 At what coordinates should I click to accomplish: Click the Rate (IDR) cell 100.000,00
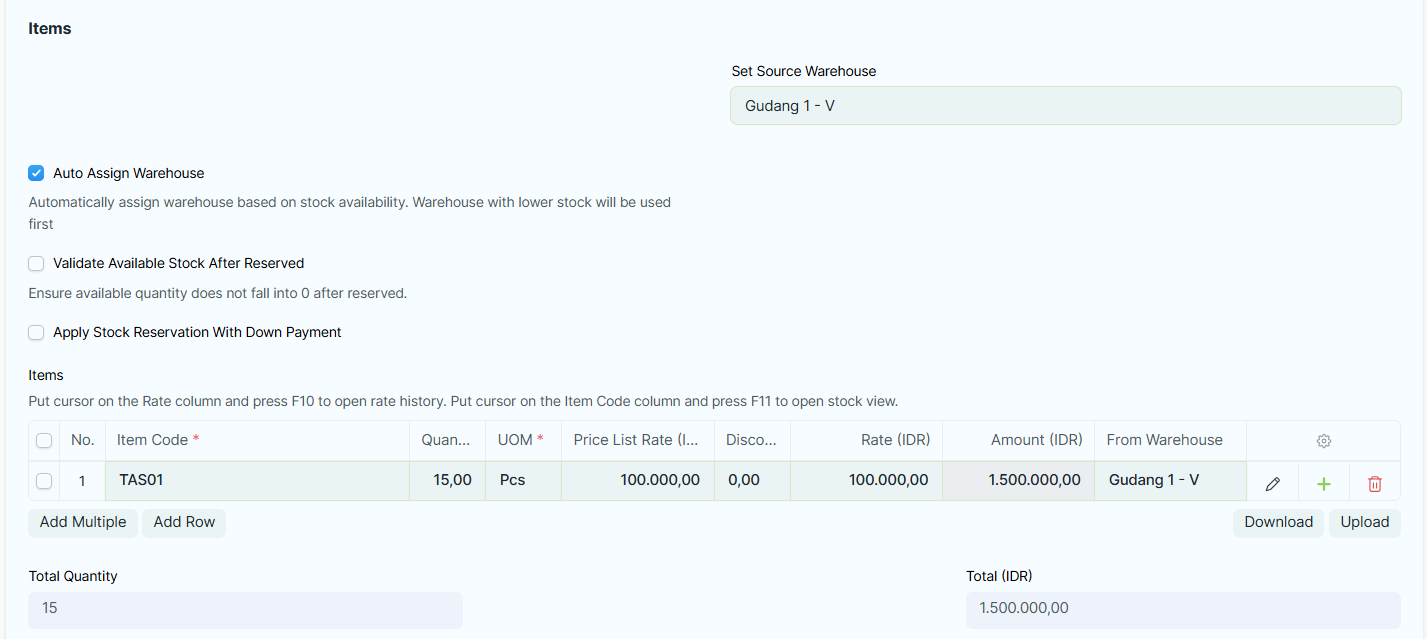coord(866,481)
